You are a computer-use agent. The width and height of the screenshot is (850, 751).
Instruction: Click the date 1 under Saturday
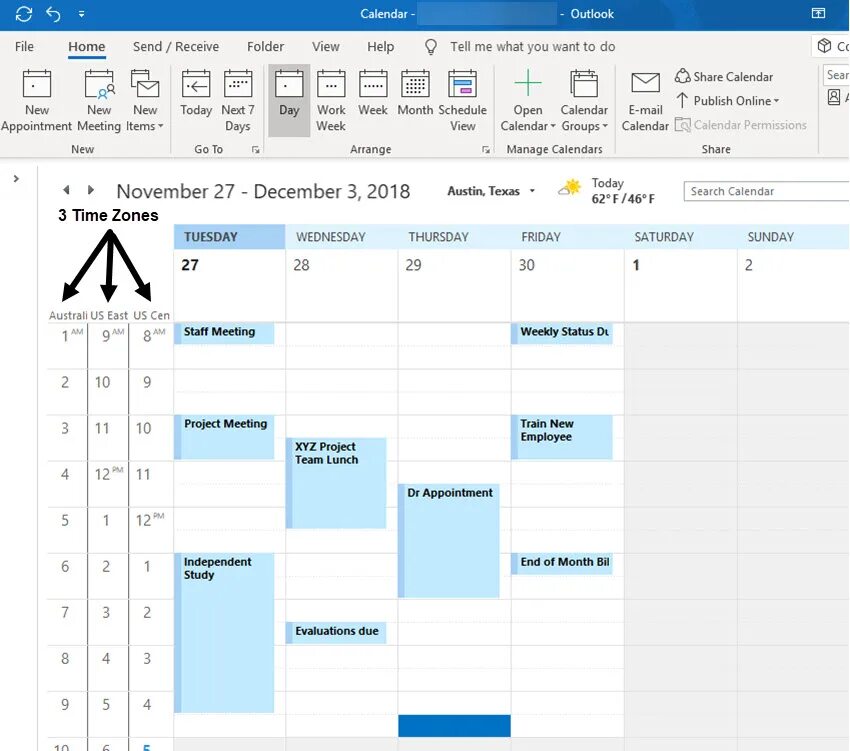(636, 265)
